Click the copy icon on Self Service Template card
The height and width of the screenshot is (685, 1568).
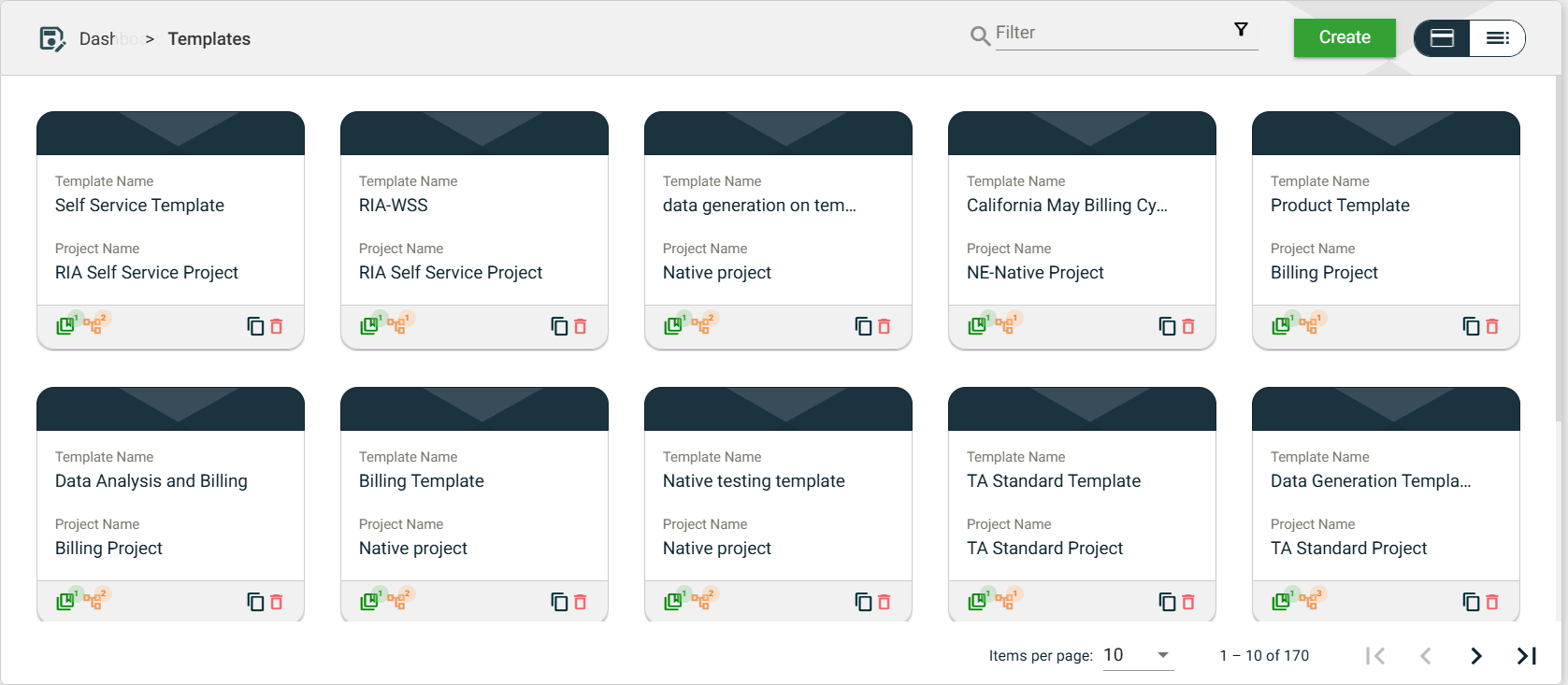tap(255, 326)
